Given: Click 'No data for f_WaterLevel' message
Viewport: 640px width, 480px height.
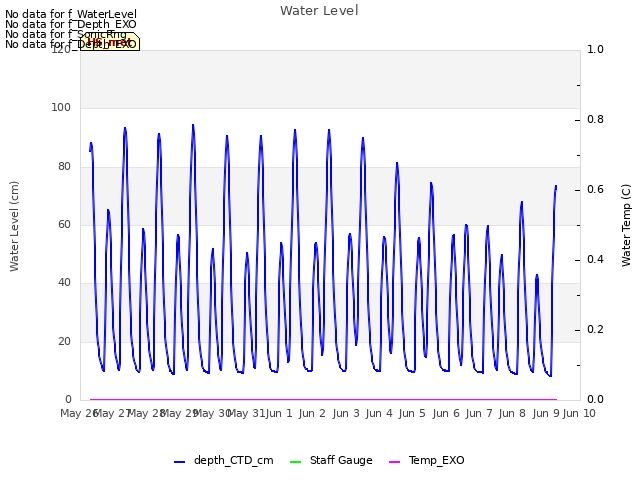Looking at the screenshot, I should 71,14.
